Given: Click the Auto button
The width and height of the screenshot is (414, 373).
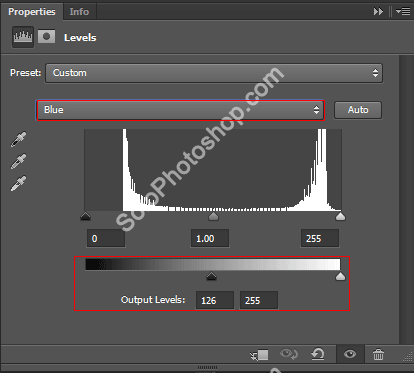Looking at the screenshot, I should click(x=358, y=110).
